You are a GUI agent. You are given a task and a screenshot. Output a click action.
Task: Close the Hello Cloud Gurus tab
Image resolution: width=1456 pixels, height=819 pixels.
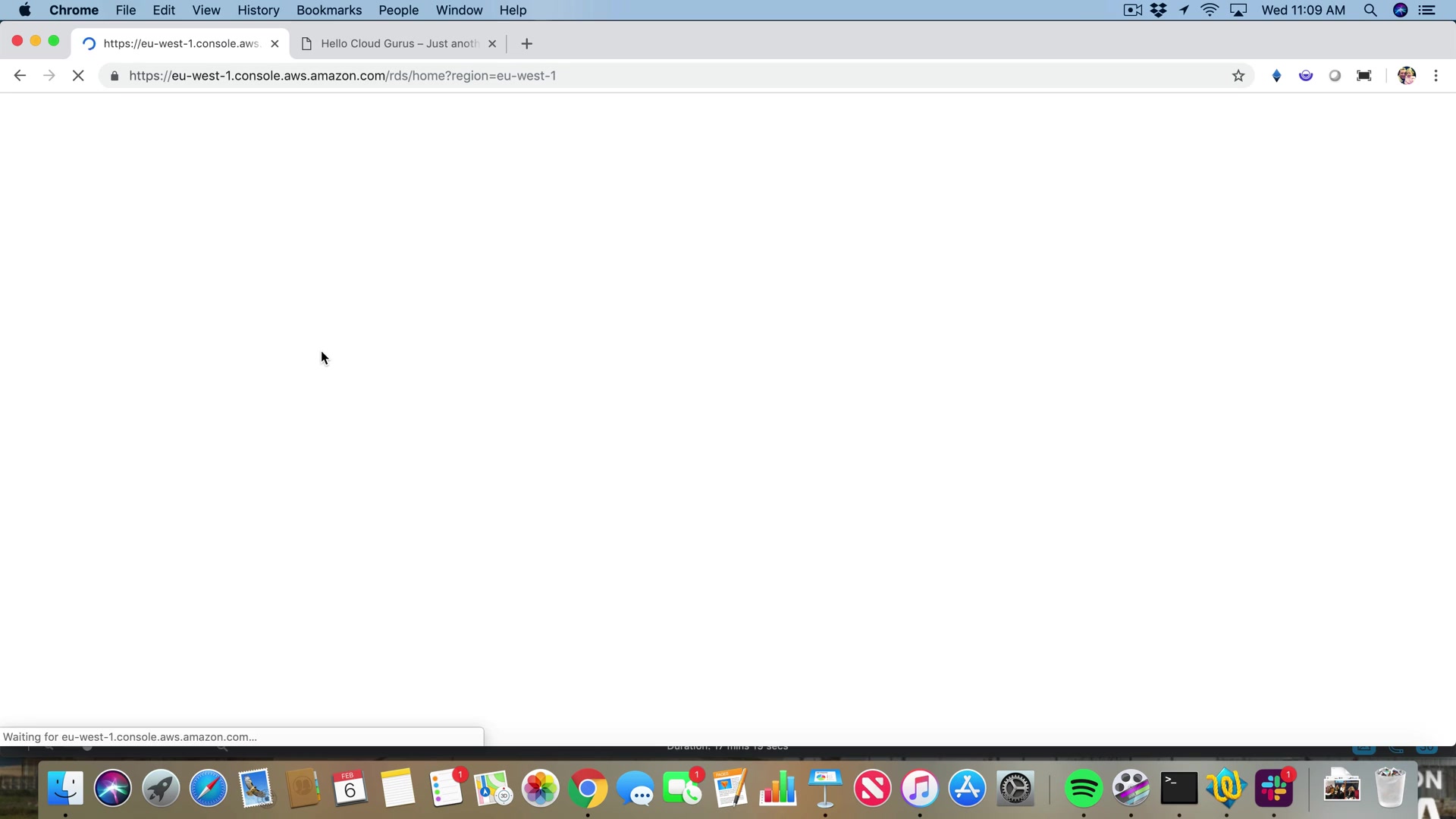pyautogui.click(x=492, y=44)
